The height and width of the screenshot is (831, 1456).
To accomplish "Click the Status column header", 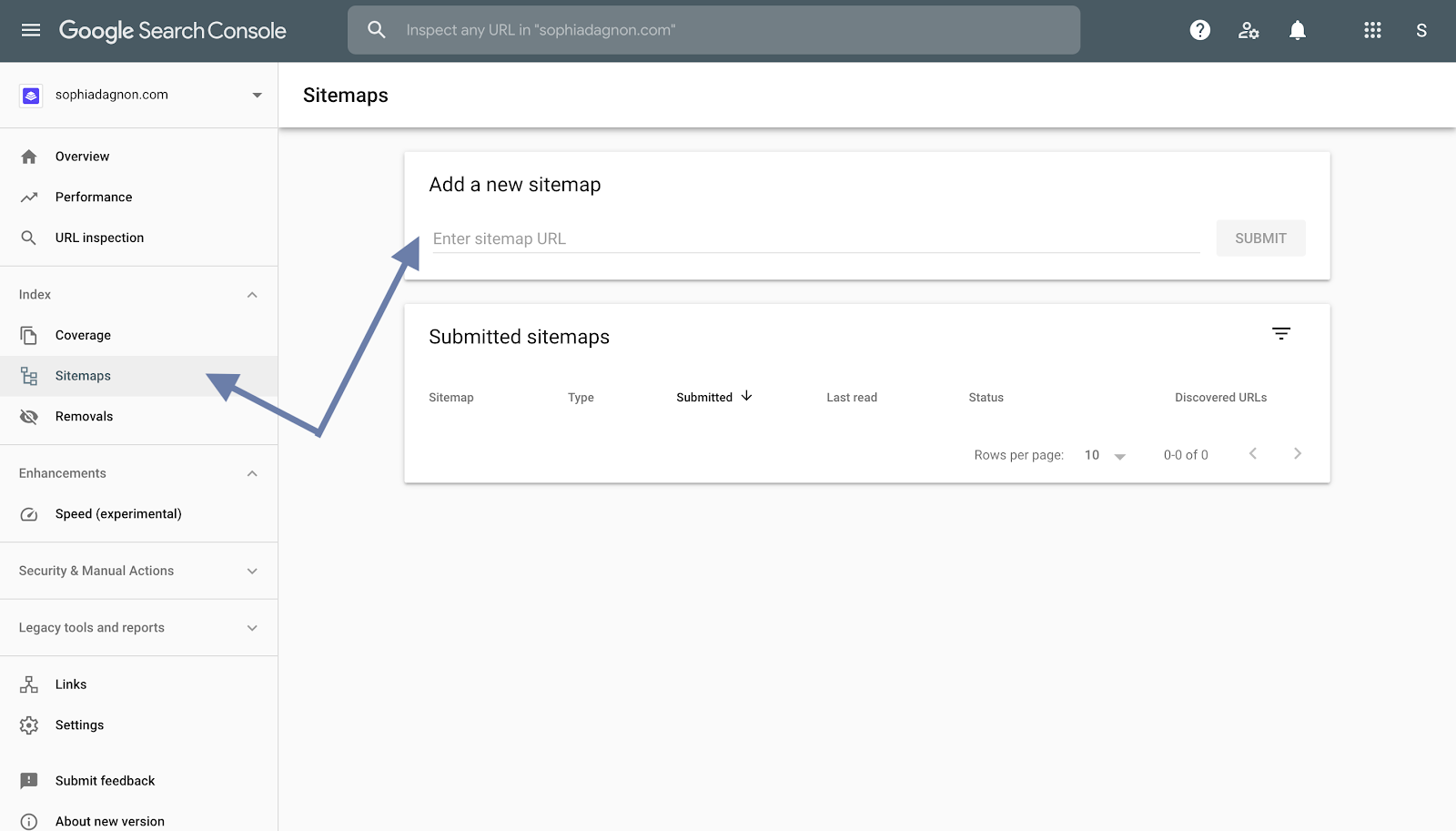I will [986, 398].
